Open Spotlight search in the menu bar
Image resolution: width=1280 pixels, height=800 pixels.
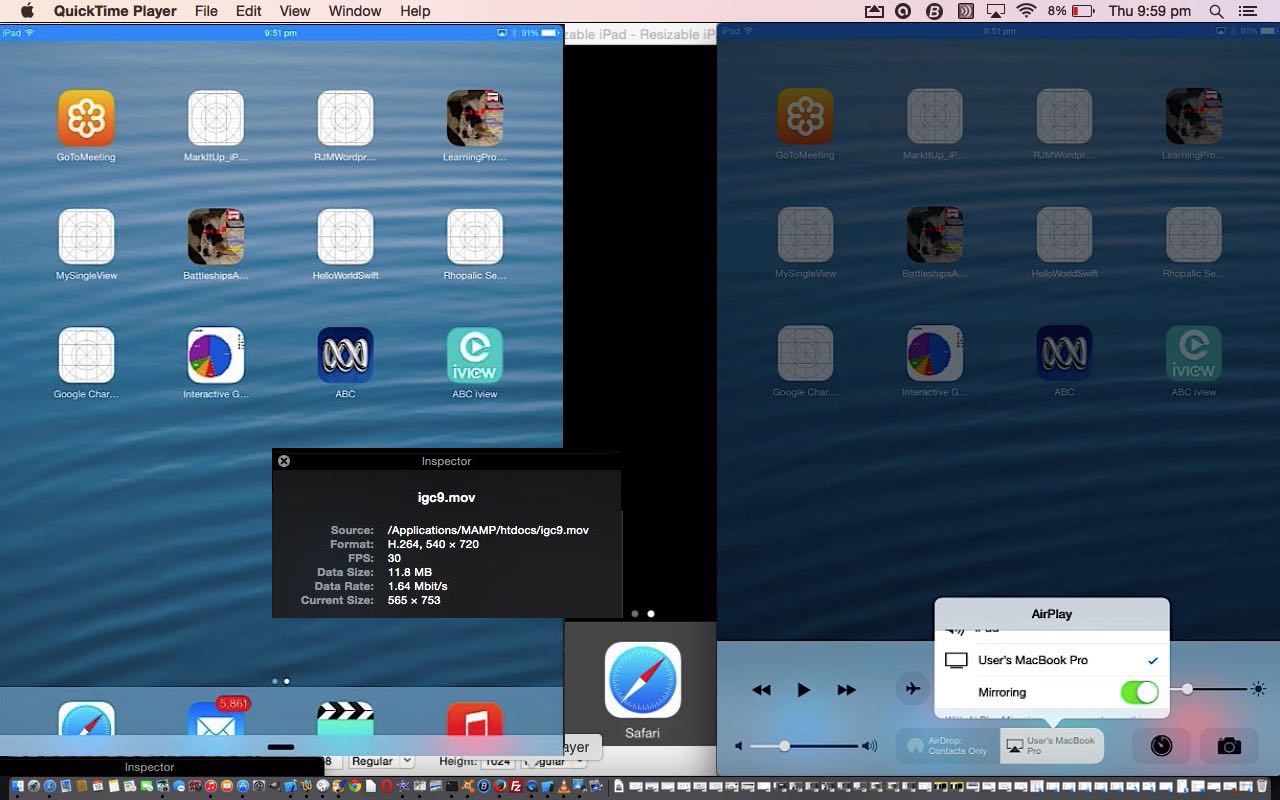click(x=1214, y=11)
